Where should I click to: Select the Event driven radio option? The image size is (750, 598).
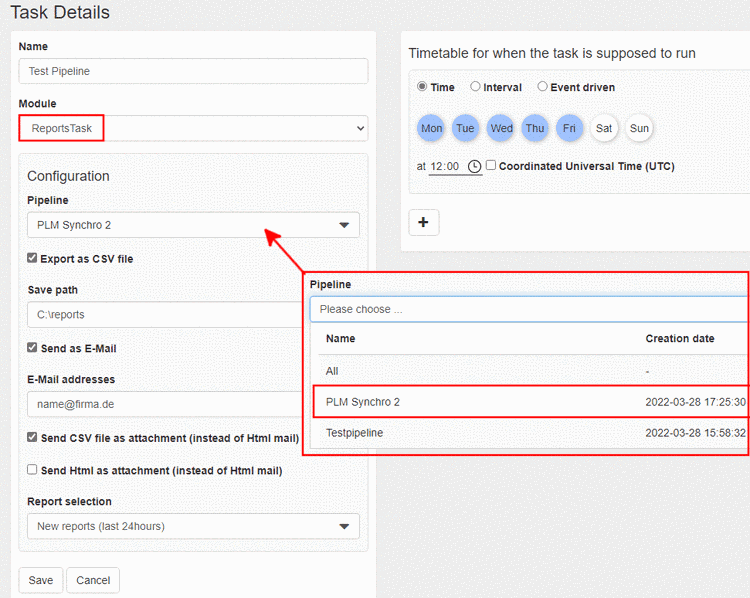[x=543, y=87]
